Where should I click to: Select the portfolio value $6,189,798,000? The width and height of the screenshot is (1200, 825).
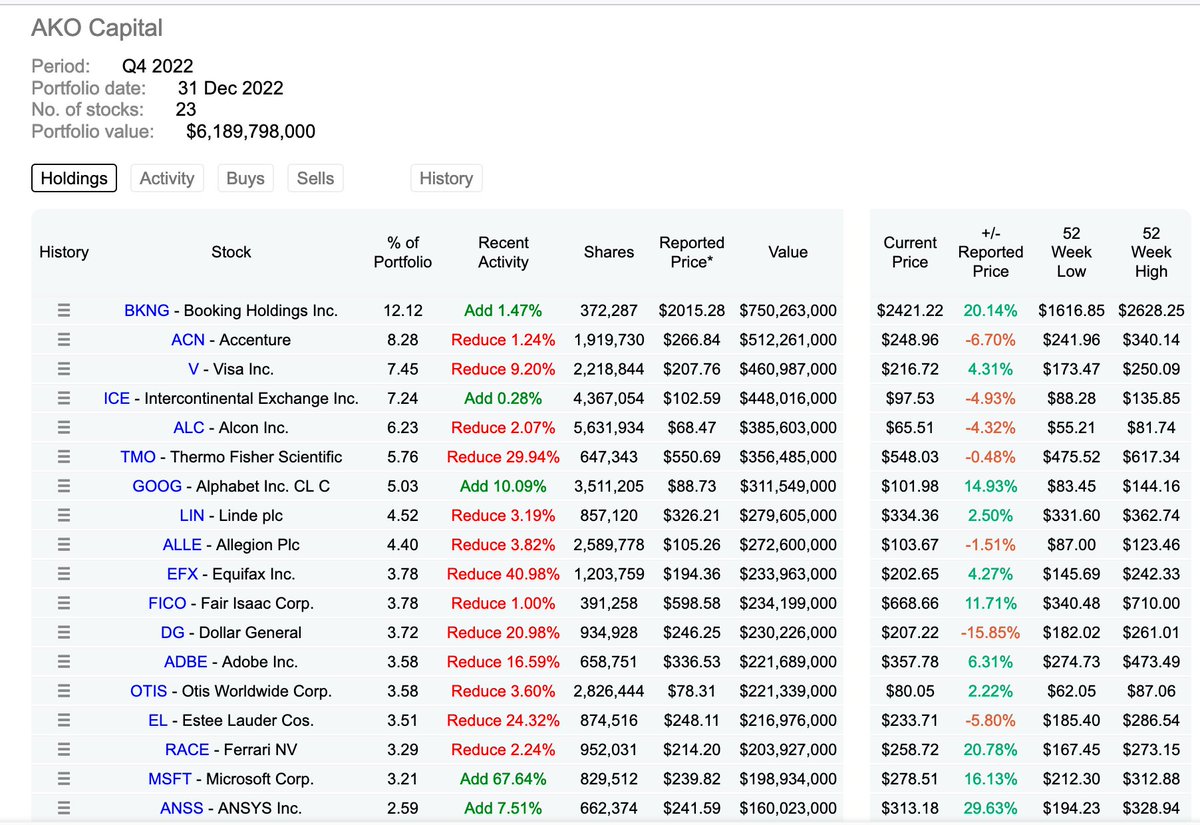[251, 131]
